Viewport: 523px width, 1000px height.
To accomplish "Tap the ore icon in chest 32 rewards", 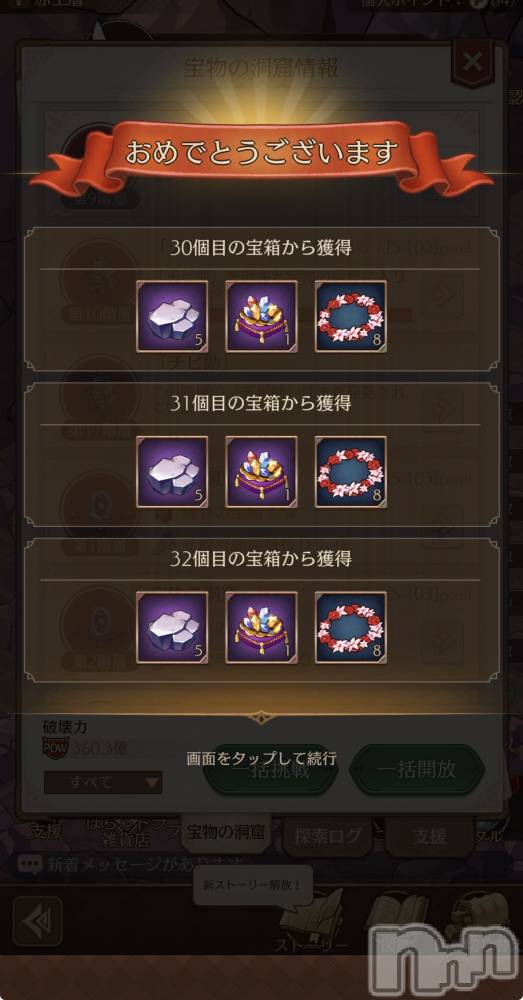I will pos(172,627).
